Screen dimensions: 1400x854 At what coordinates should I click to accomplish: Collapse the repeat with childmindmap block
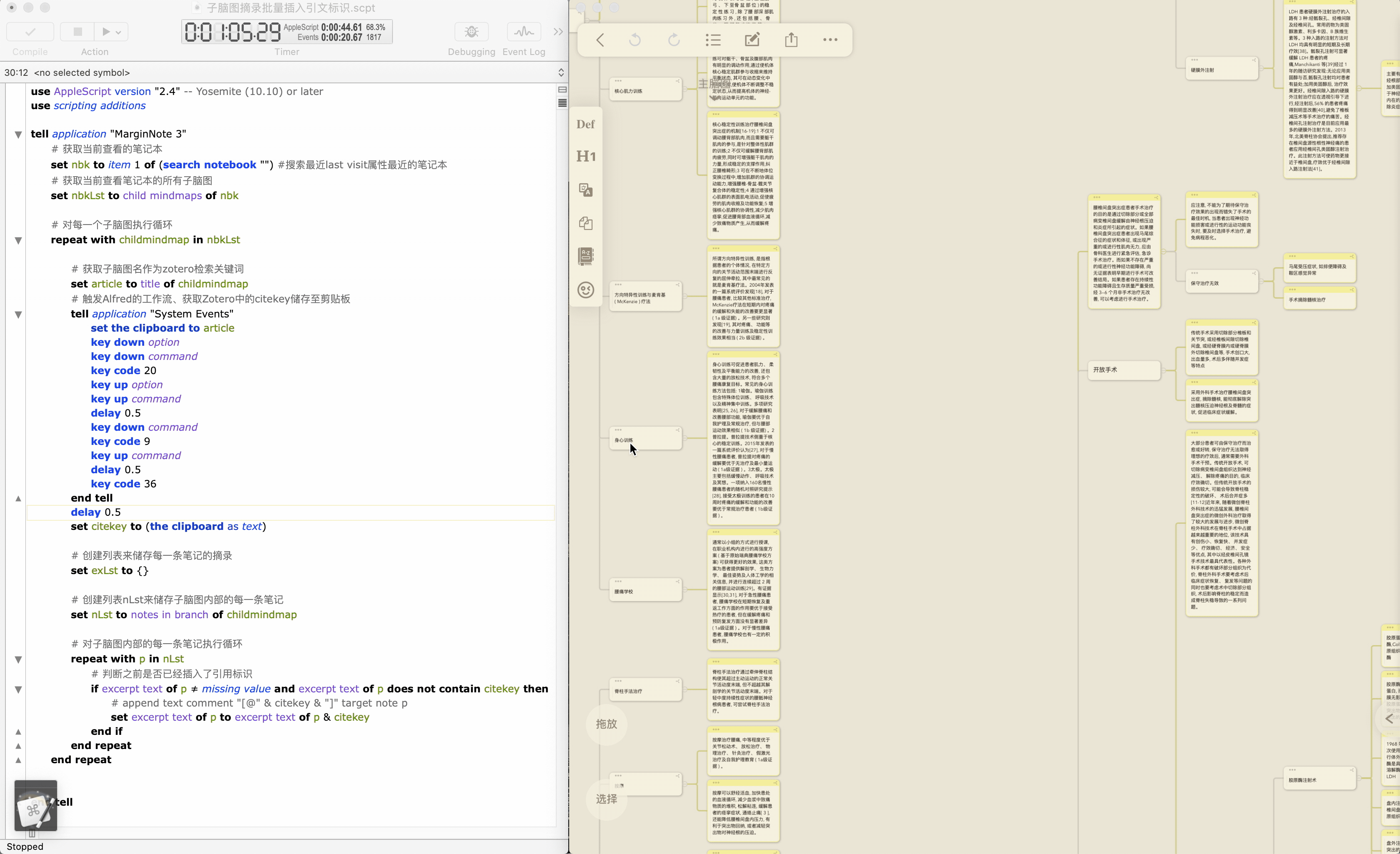click(x=18, y=240)
